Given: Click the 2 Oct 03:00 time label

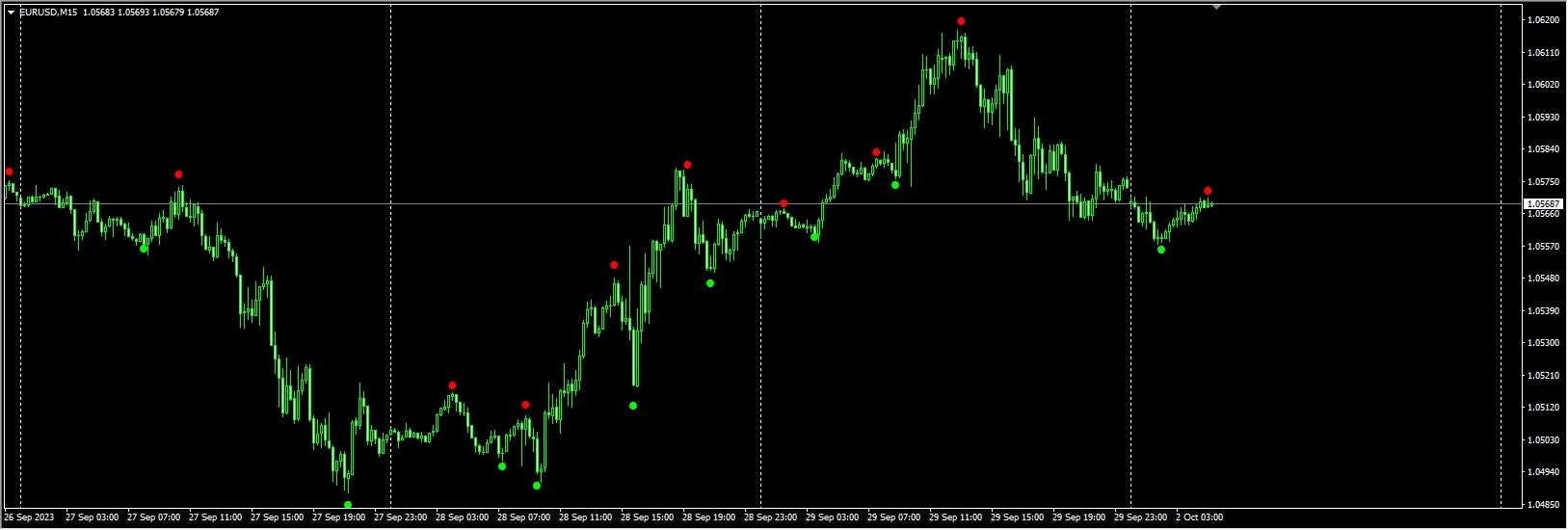Looking at the screenshot, I should (1199, 518).
